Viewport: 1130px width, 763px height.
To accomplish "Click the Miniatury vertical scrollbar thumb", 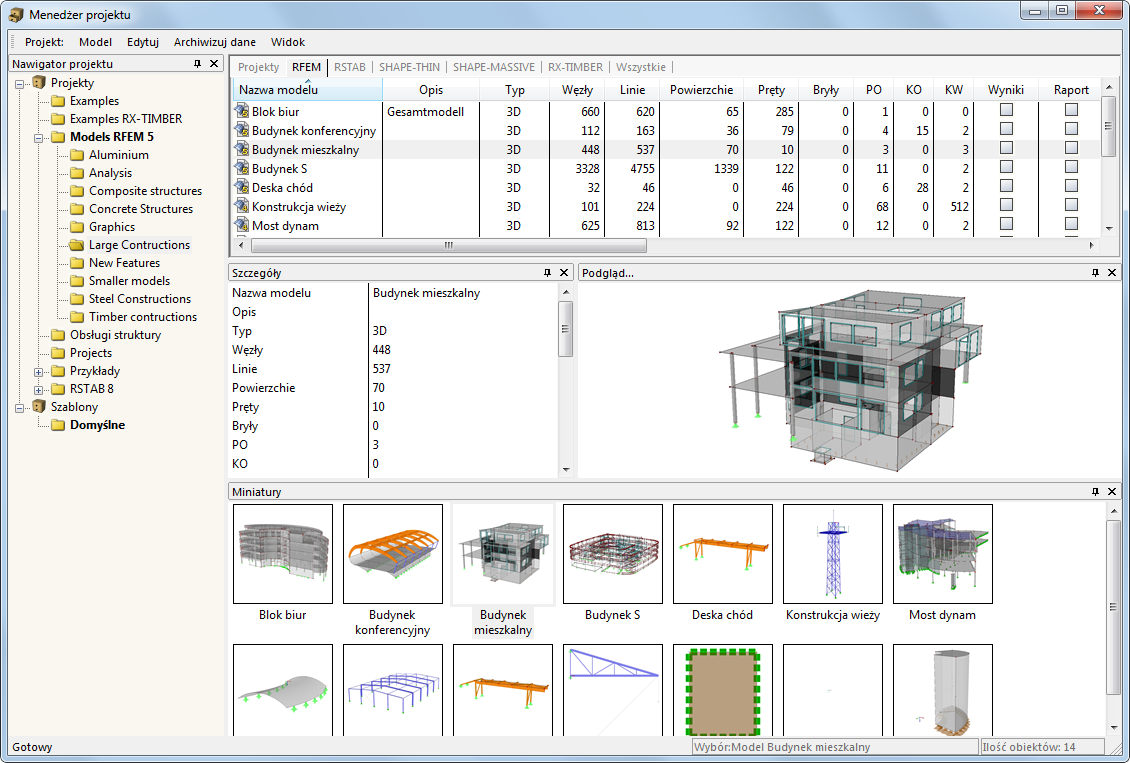I will click(1113, 607).
